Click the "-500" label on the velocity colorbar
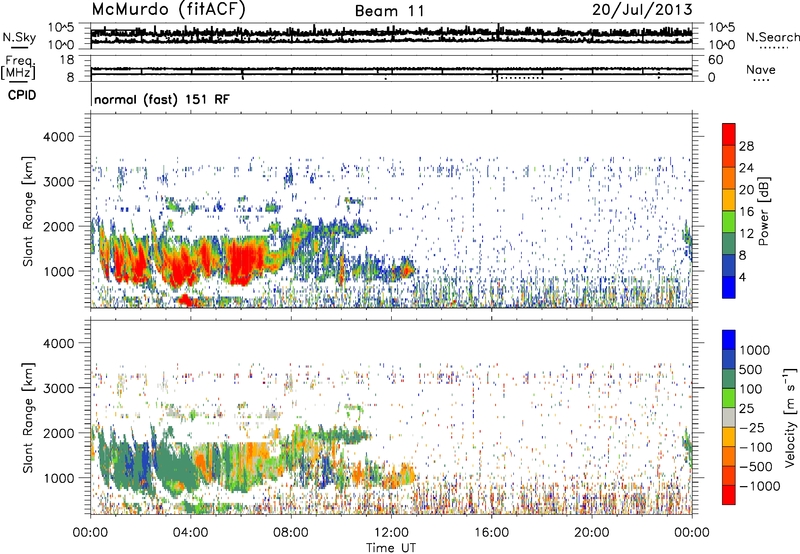The image size is (800, 554). point(755,466)
